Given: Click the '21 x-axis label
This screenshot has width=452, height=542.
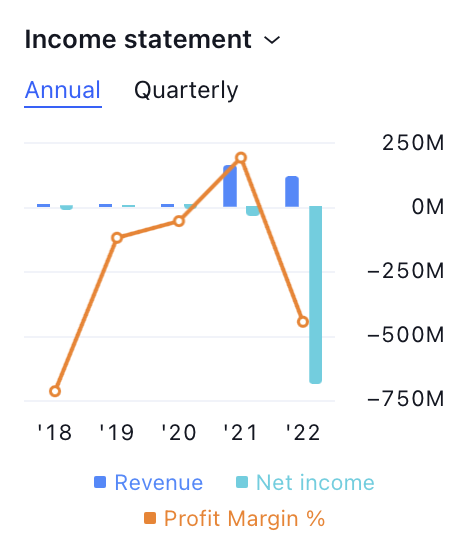Looking at the screenshot, I should coord(241,433).
